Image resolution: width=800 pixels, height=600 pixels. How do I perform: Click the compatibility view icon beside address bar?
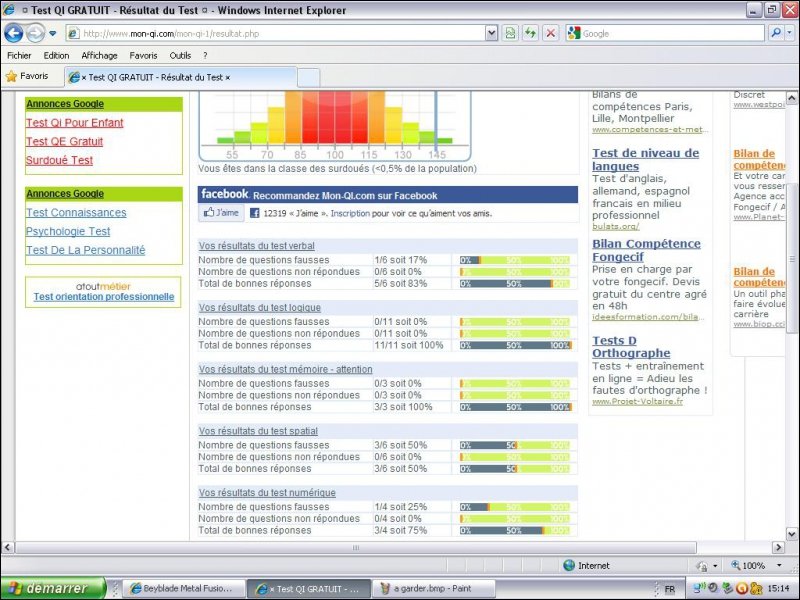coord(511,33)
